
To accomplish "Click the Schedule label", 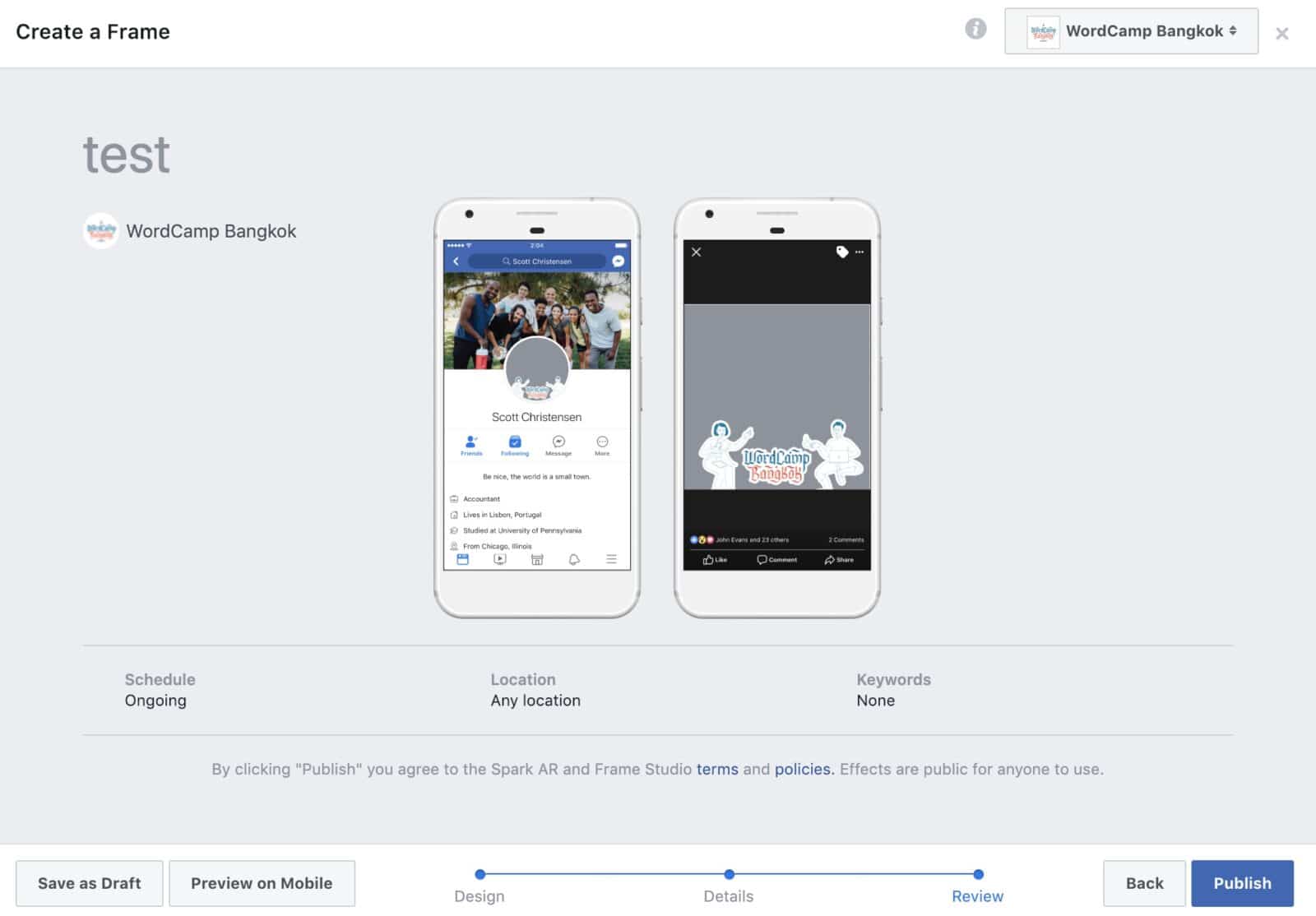I will click(160, 679).
